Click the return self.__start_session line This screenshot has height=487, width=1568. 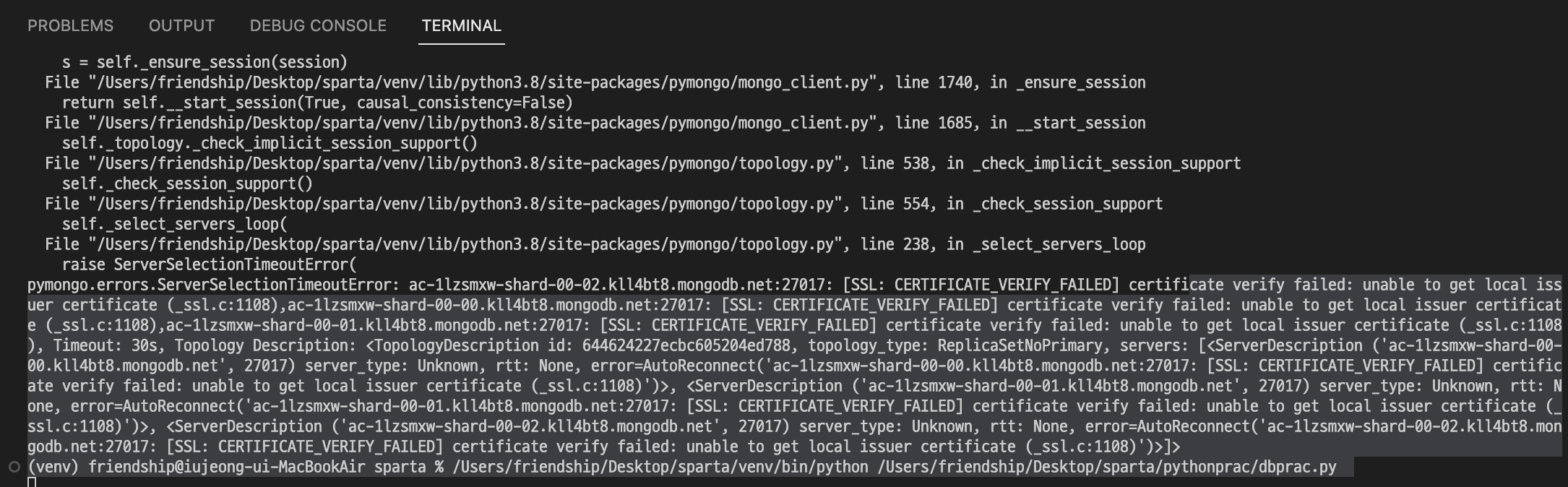coord(317,103)
